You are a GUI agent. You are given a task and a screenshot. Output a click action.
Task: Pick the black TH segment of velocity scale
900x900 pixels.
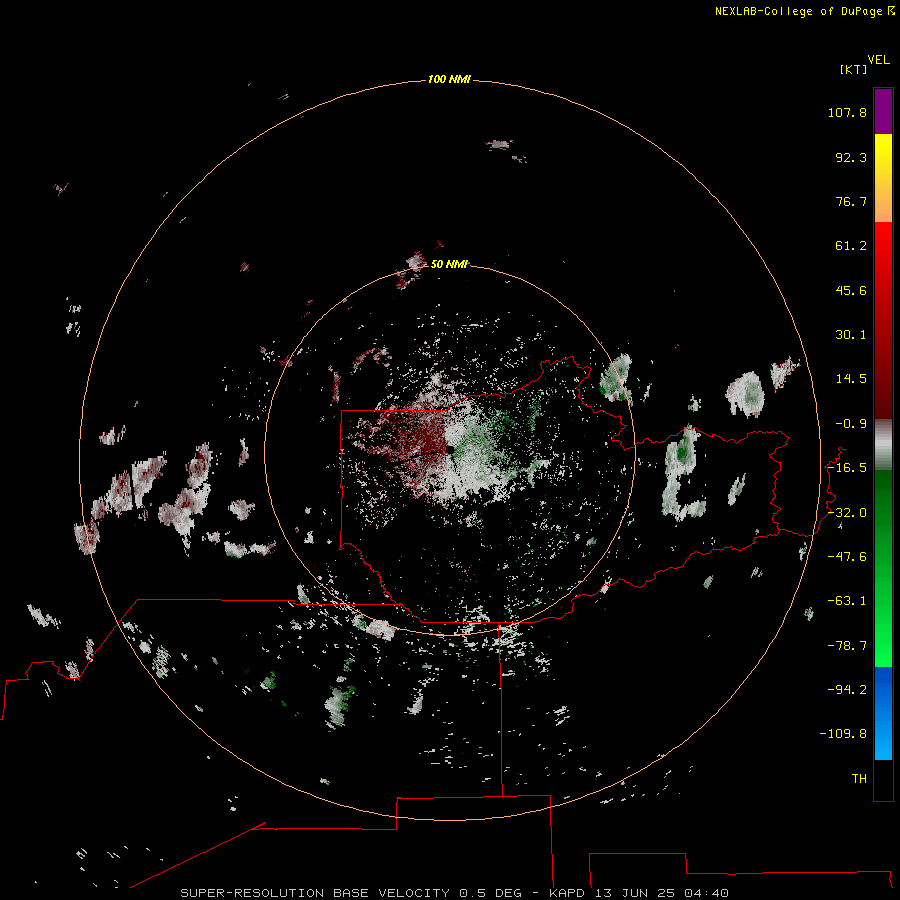tap(883, 780)
